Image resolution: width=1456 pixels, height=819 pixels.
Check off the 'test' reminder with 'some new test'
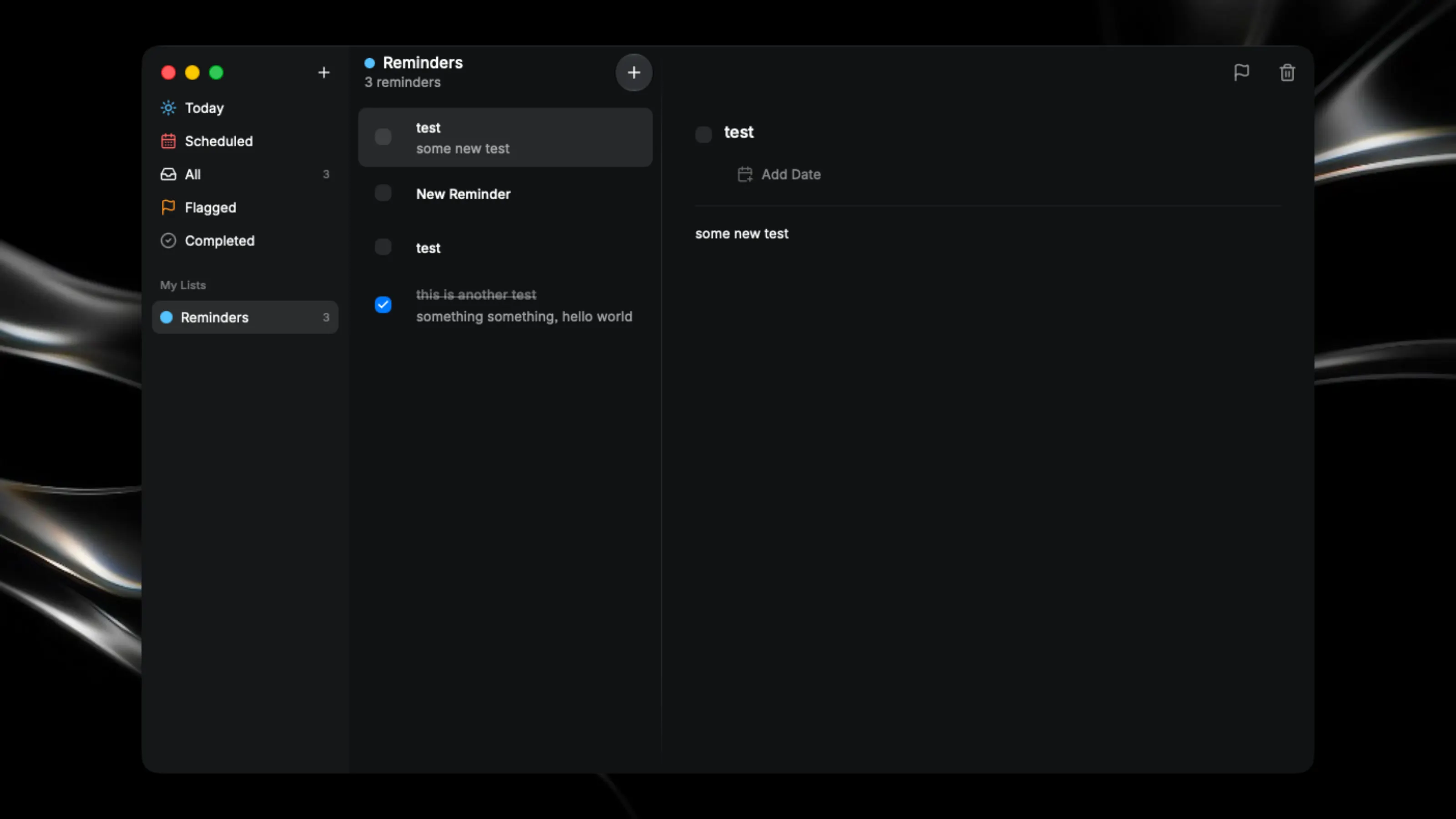pos(383,137)
